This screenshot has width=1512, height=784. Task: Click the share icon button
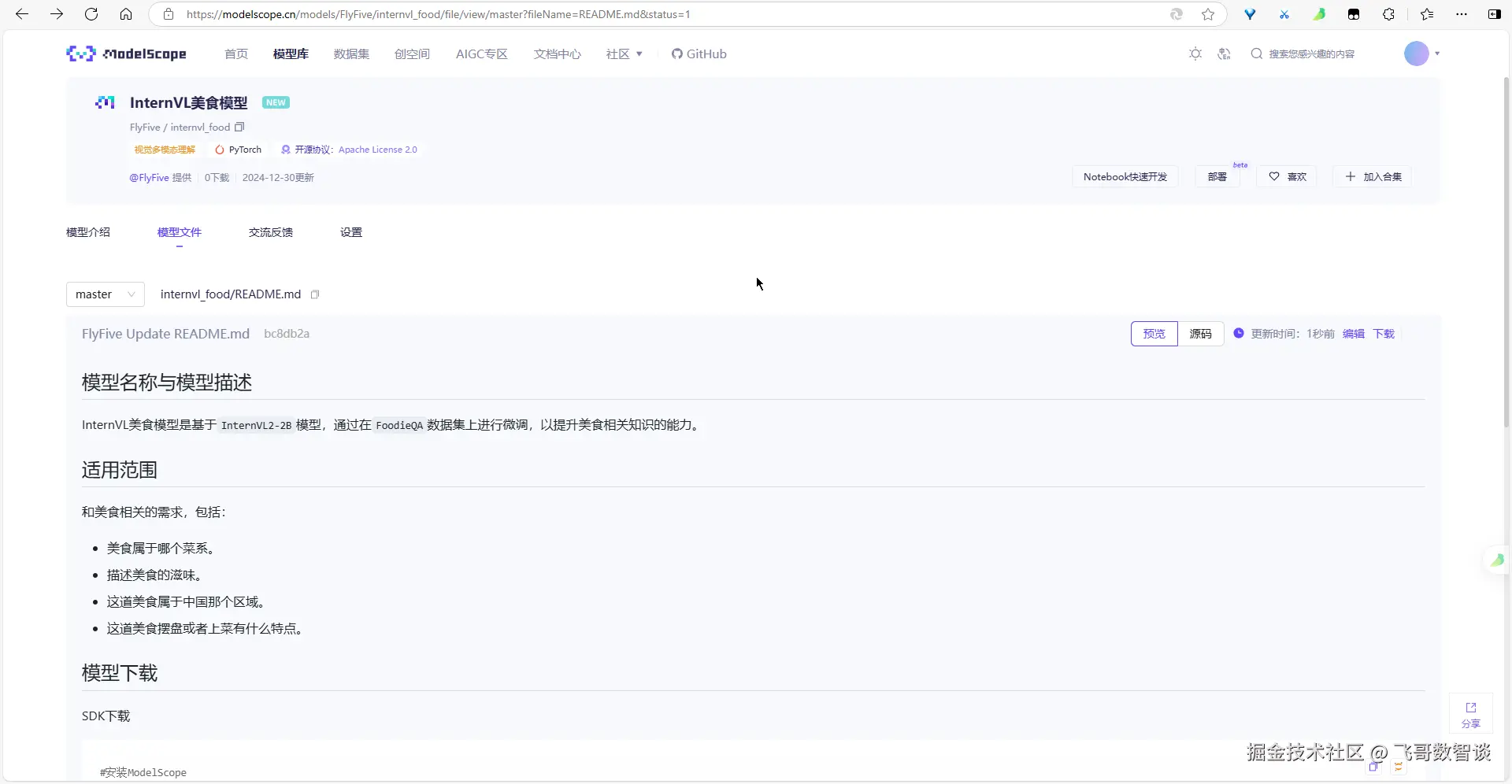click(1470, 714)
